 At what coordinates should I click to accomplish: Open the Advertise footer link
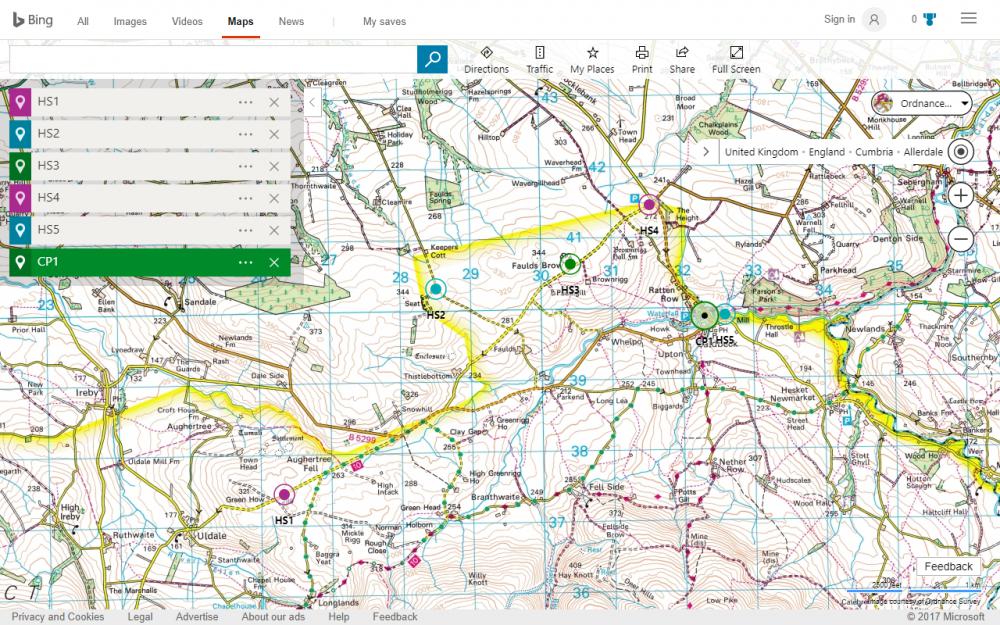(197, 617)
